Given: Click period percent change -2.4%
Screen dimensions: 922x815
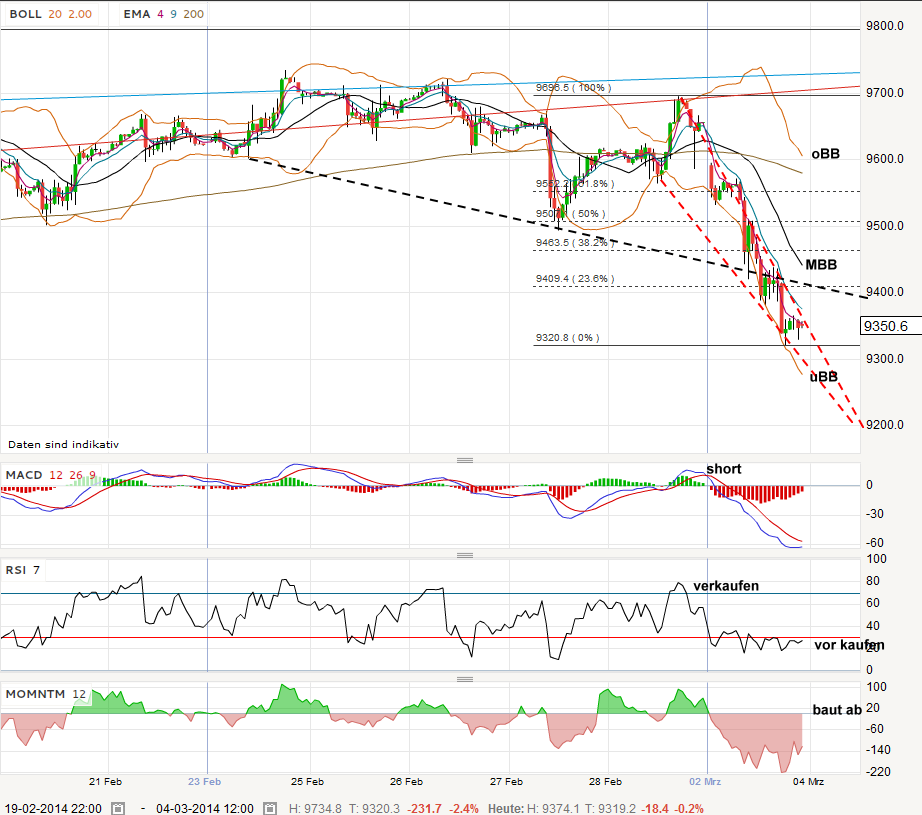Looking at the screenshot, I should point(465,809).
